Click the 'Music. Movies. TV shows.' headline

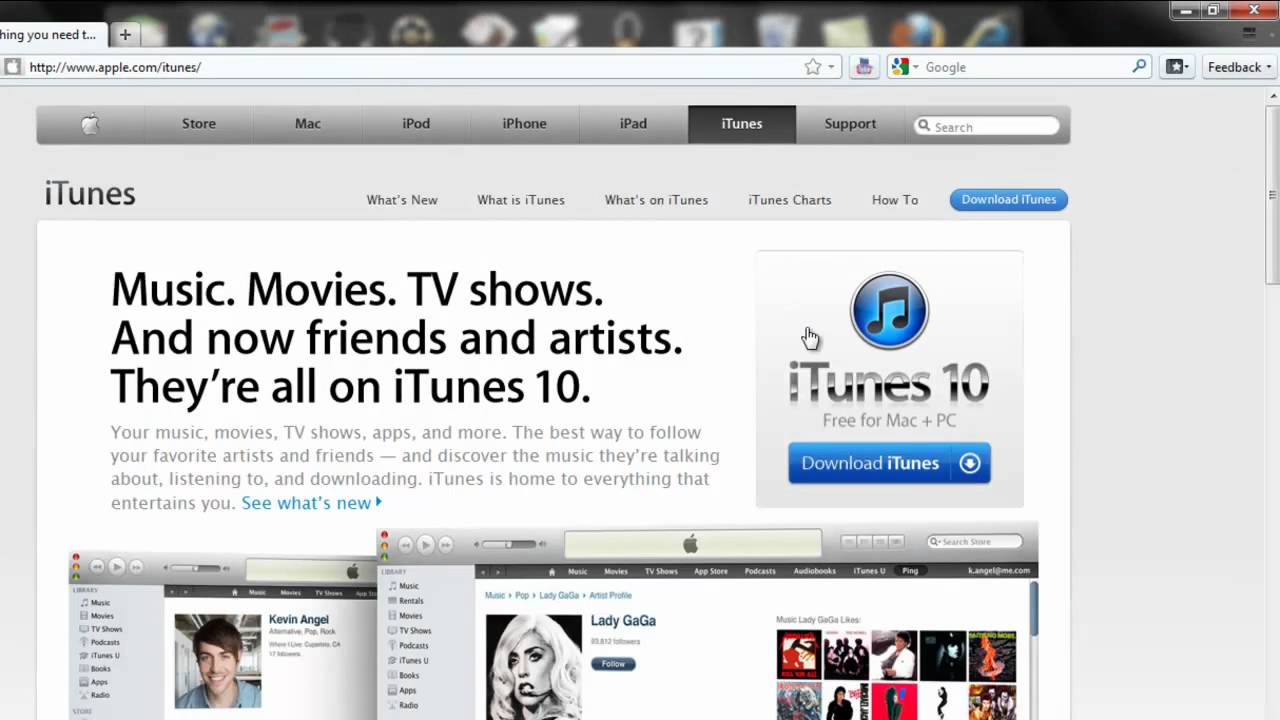pyautogui.click(x=357, y=290)
